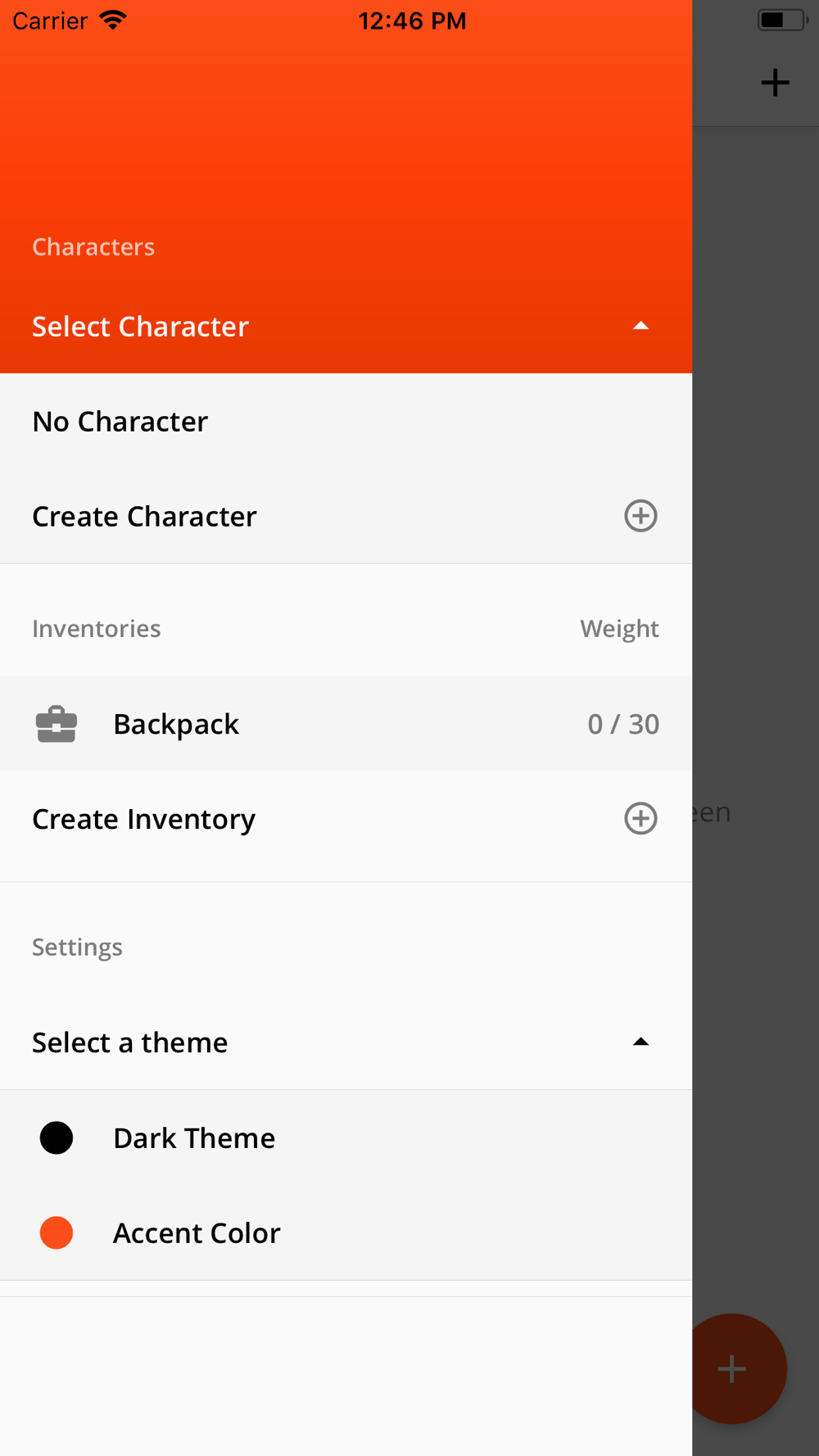Open the Accent Color setting

346,1232
